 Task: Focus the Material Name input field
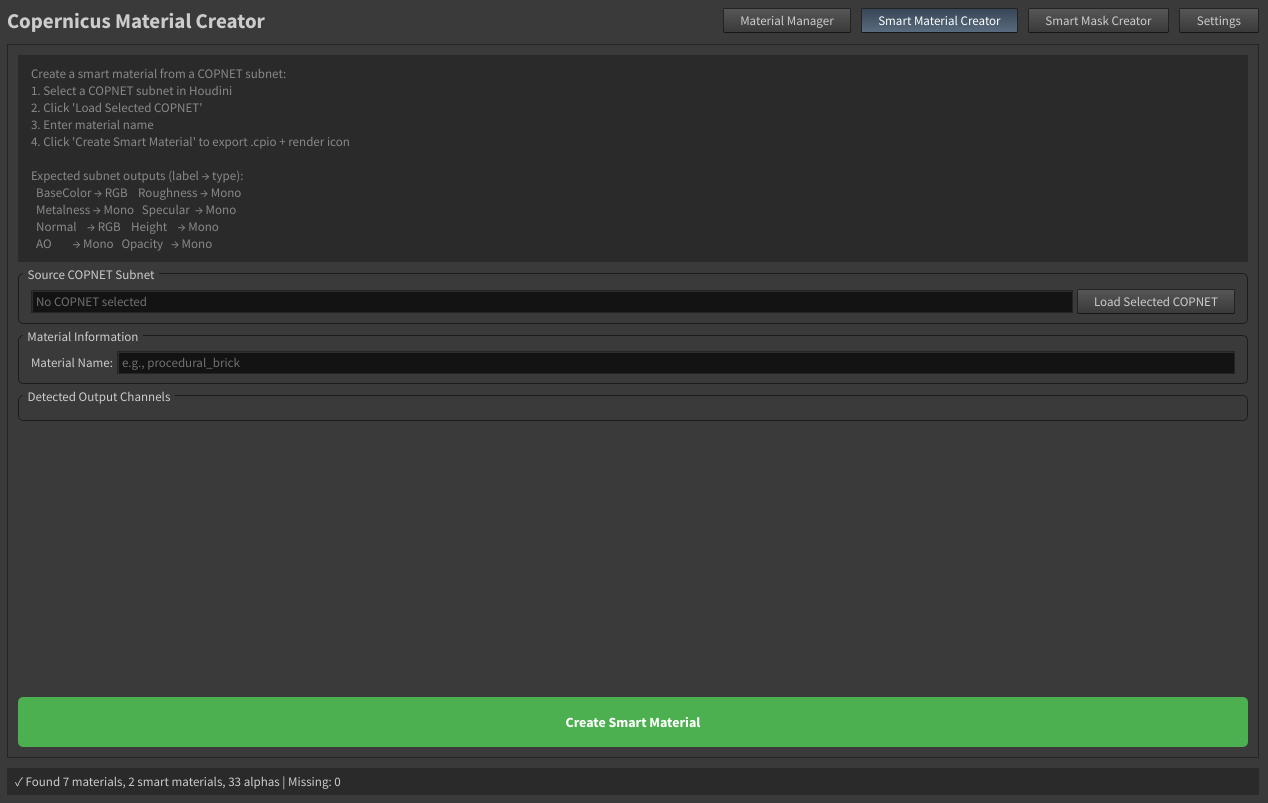click(x=675, y=363)
